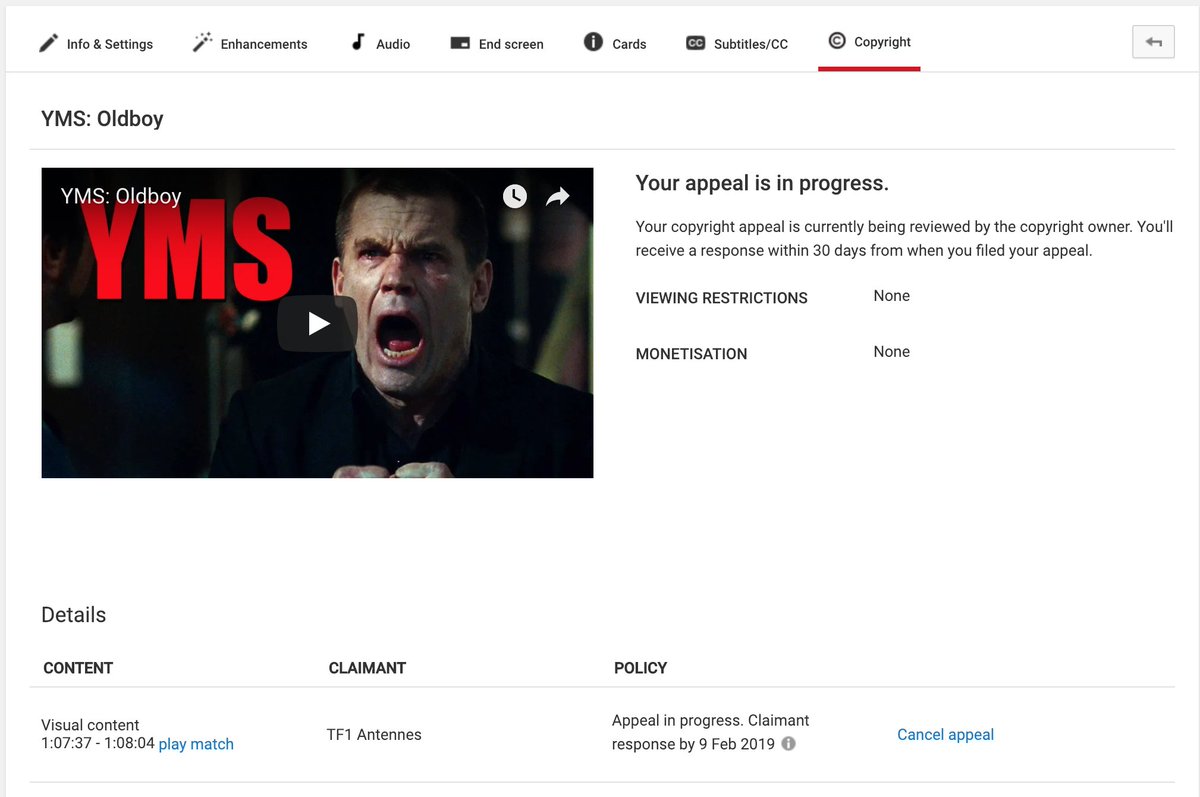This screenshot has width=1200, height=797.
Task: Click the VIEWING RESTRICTIONS label
Action: [x=721, y=298]
